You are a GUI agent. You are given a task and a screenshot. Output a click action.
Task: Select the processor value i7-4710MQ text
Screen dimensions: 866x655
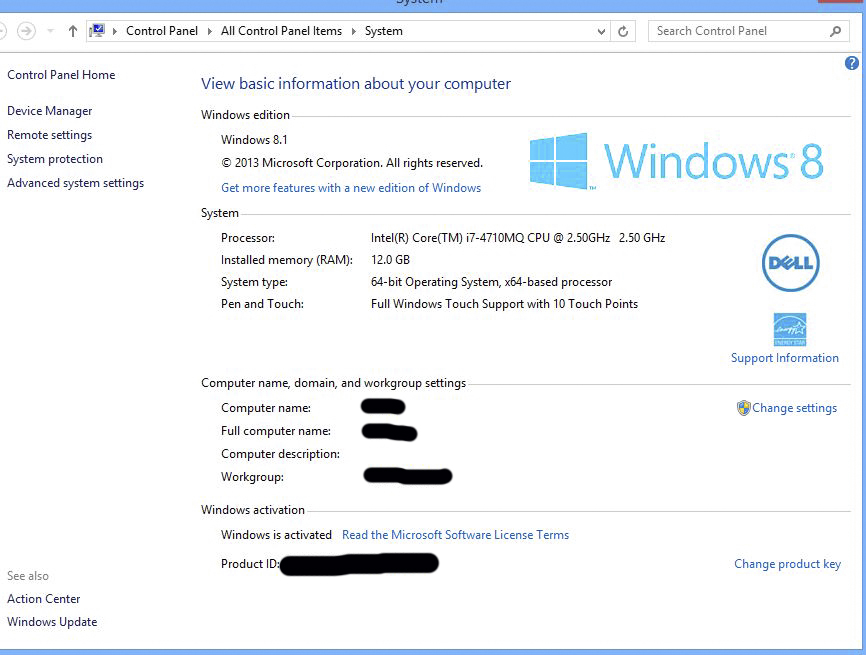(x=518, y=238)
